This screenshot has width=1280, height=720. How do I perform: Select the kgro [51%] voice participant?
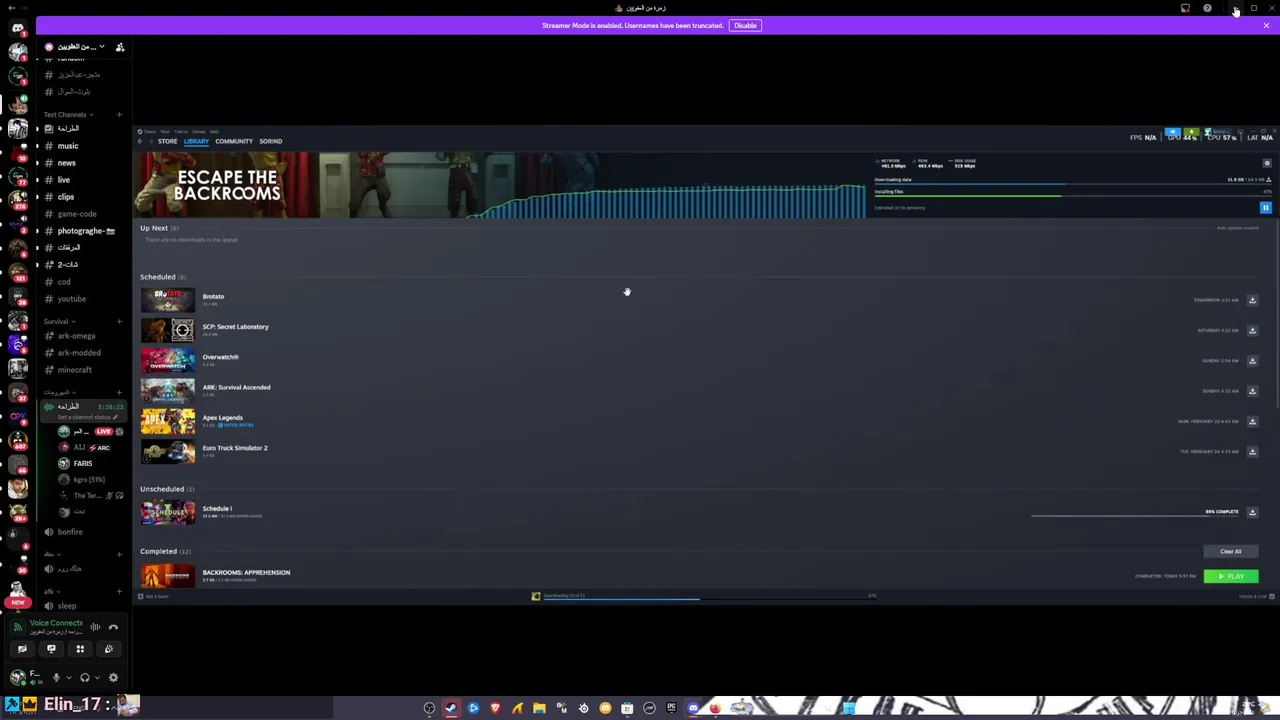(90, 480)
